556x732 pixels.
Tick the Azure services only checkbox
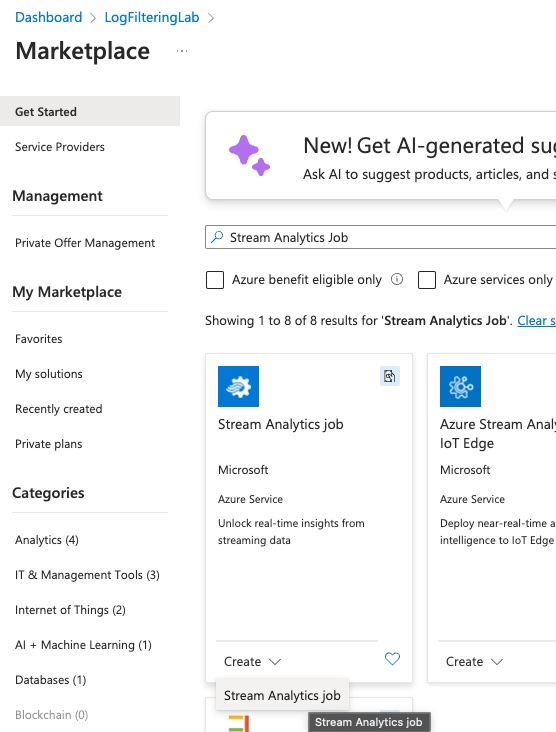click(x=427, y=280)
